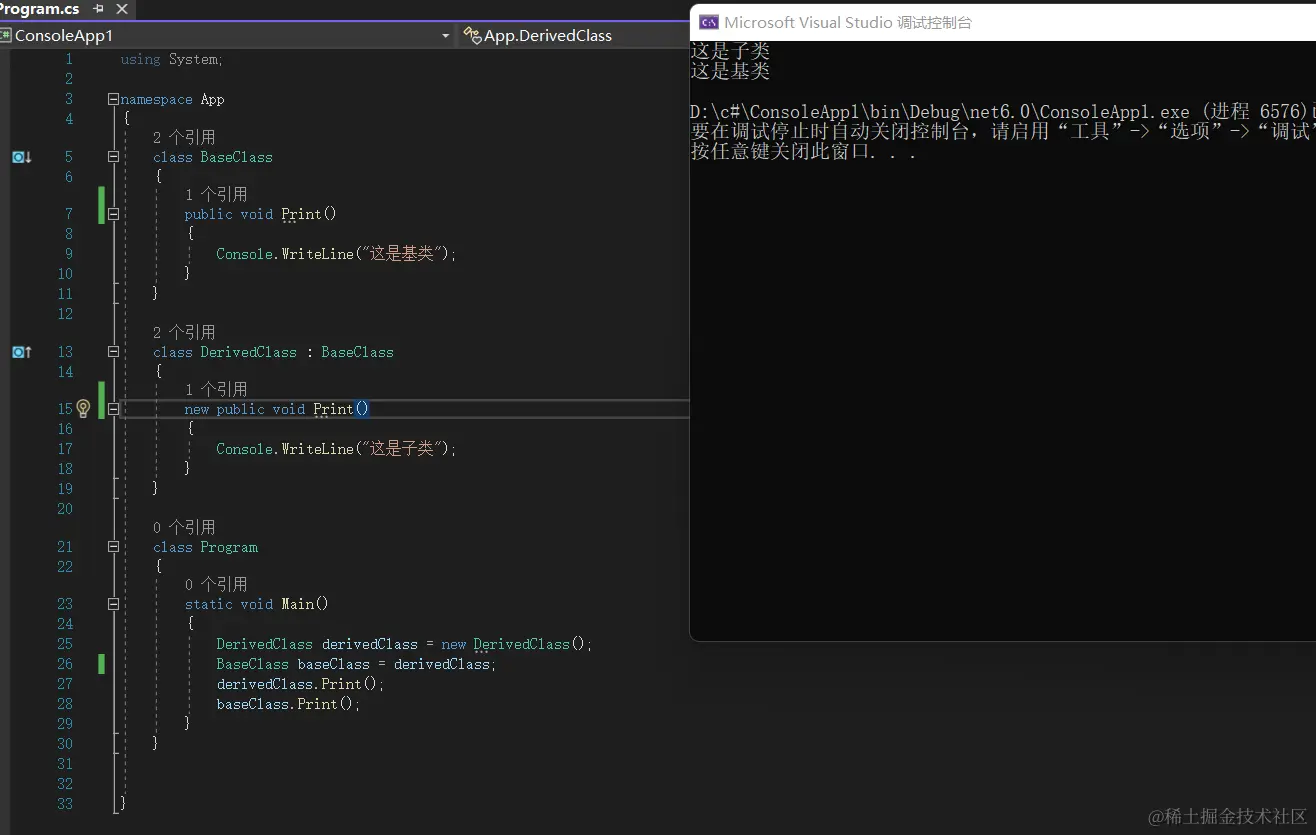Screen dimensions: 1316x835
Task: Select the Program.cs editor tab
Action: tap(40, 9)
